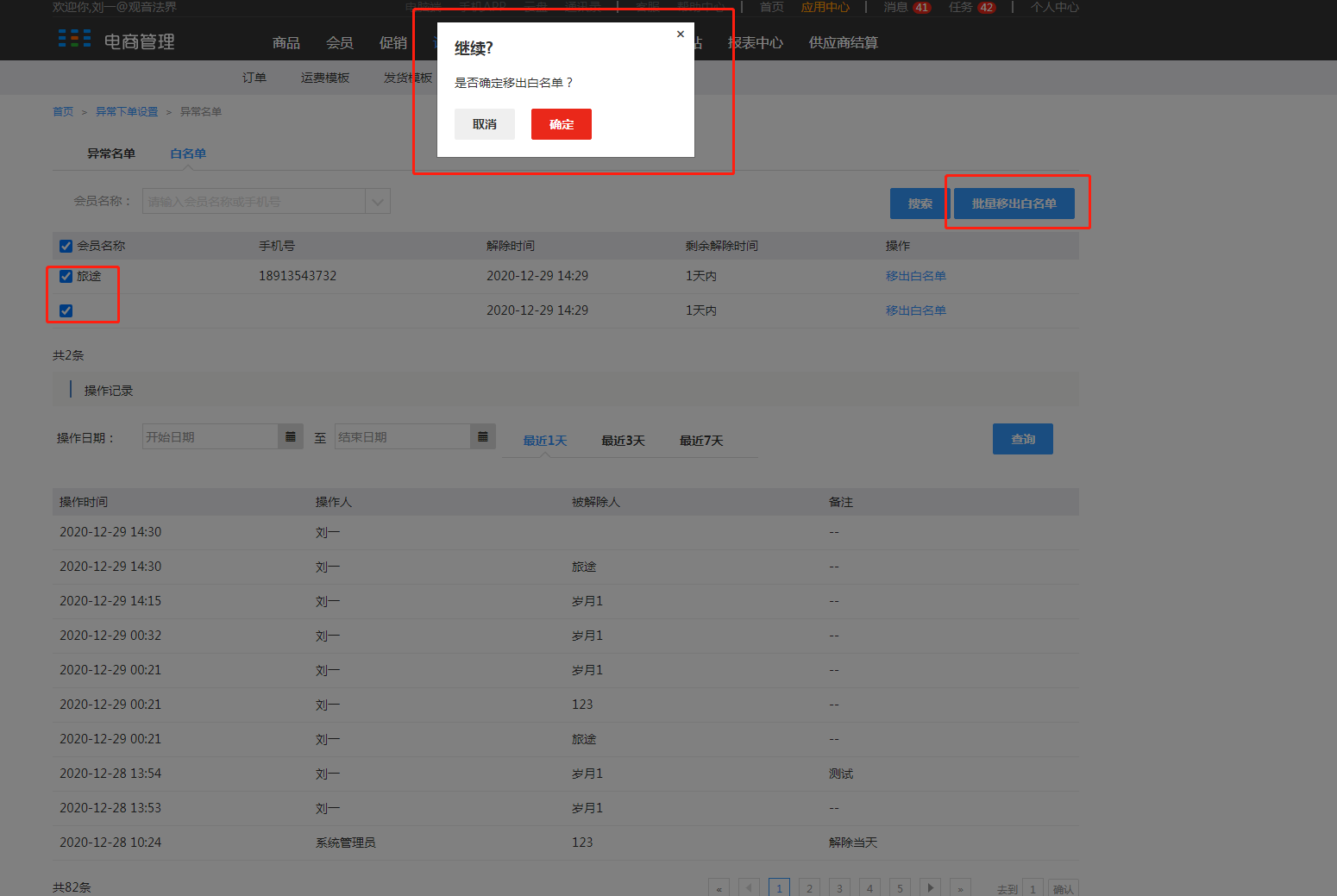Switch to the 异常名单 tab
Viewport: 1337px width, 896px height.
(111, 154)
